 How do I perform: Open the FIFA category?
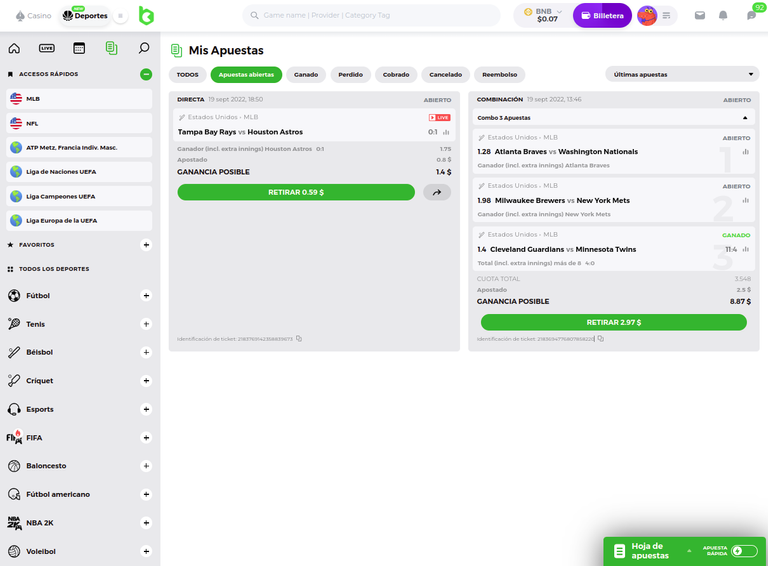click(34, 438)
